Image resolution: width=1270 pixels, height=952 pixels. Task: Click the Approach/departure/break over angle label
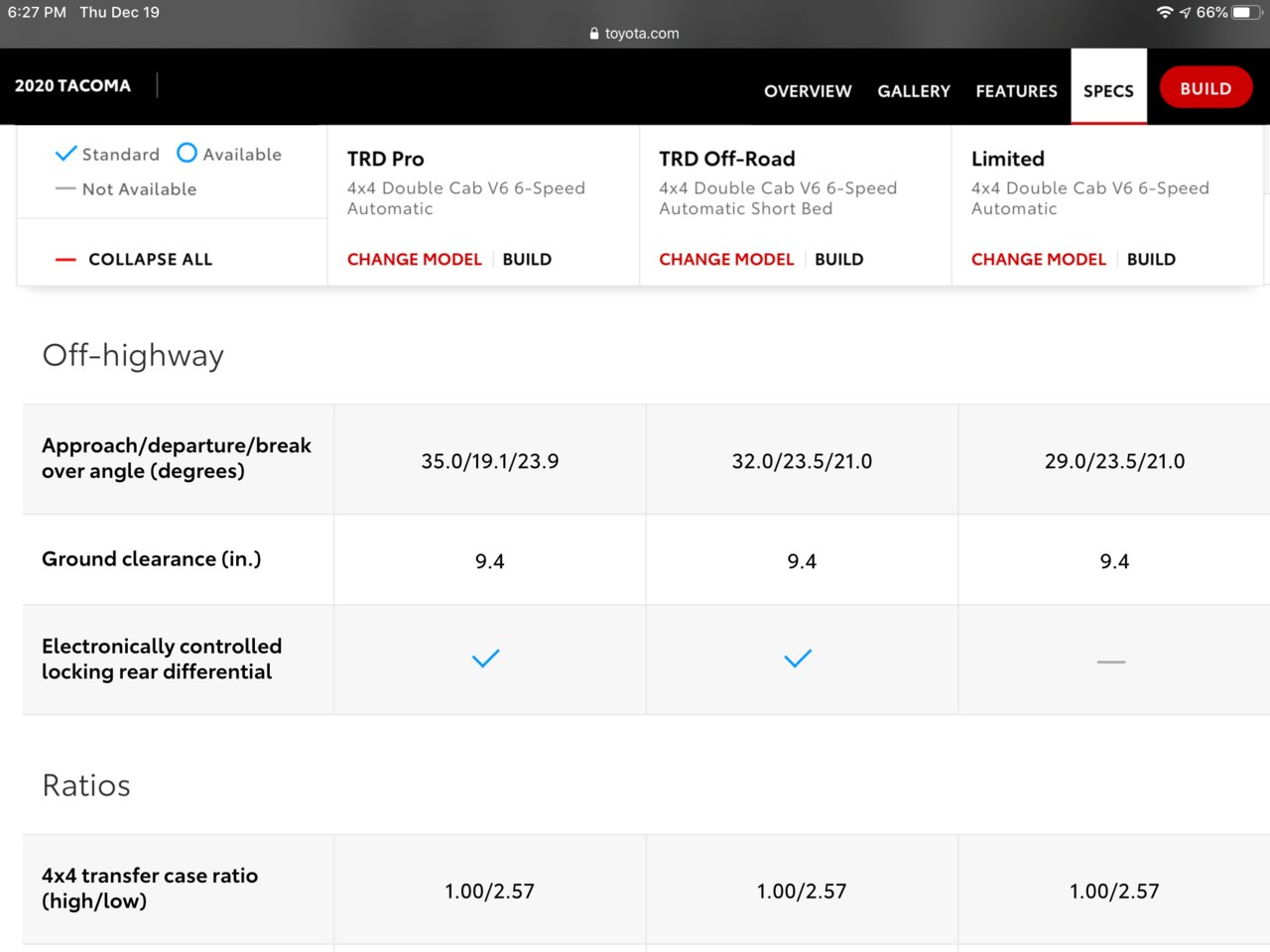[x=177, y=458]
